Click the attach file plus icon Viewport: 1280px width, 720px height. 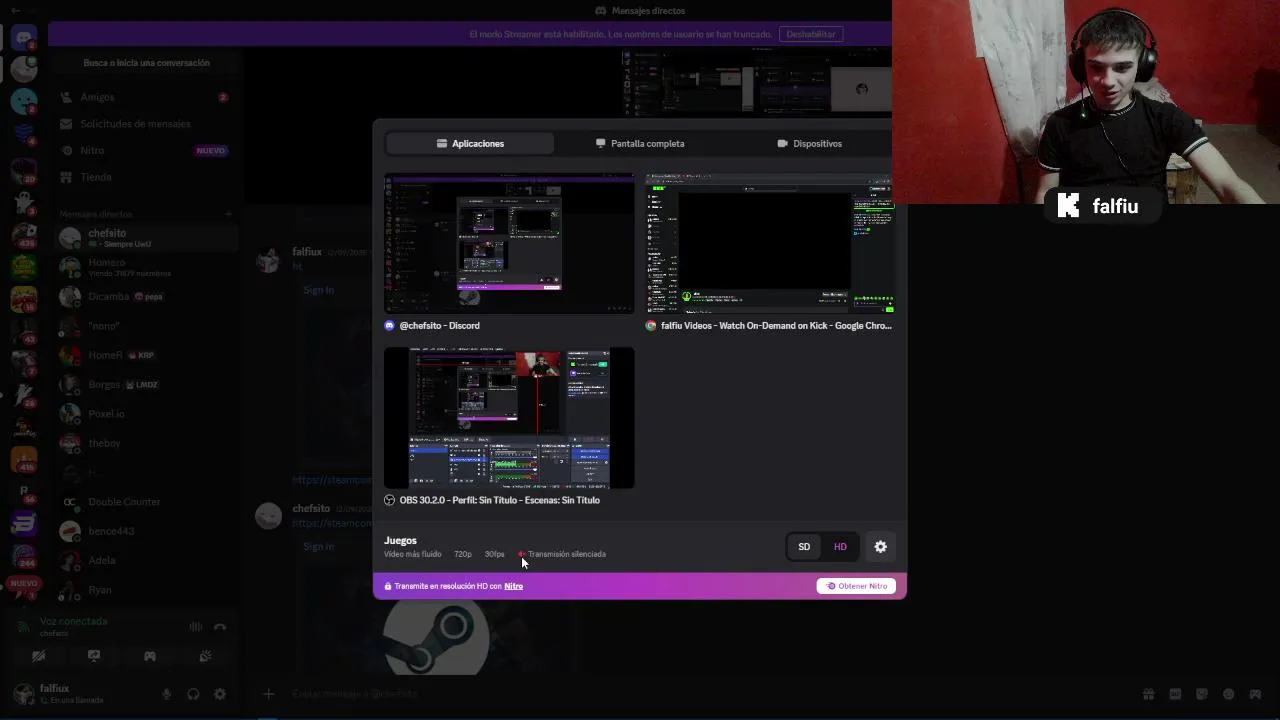[x=268, y=694]
